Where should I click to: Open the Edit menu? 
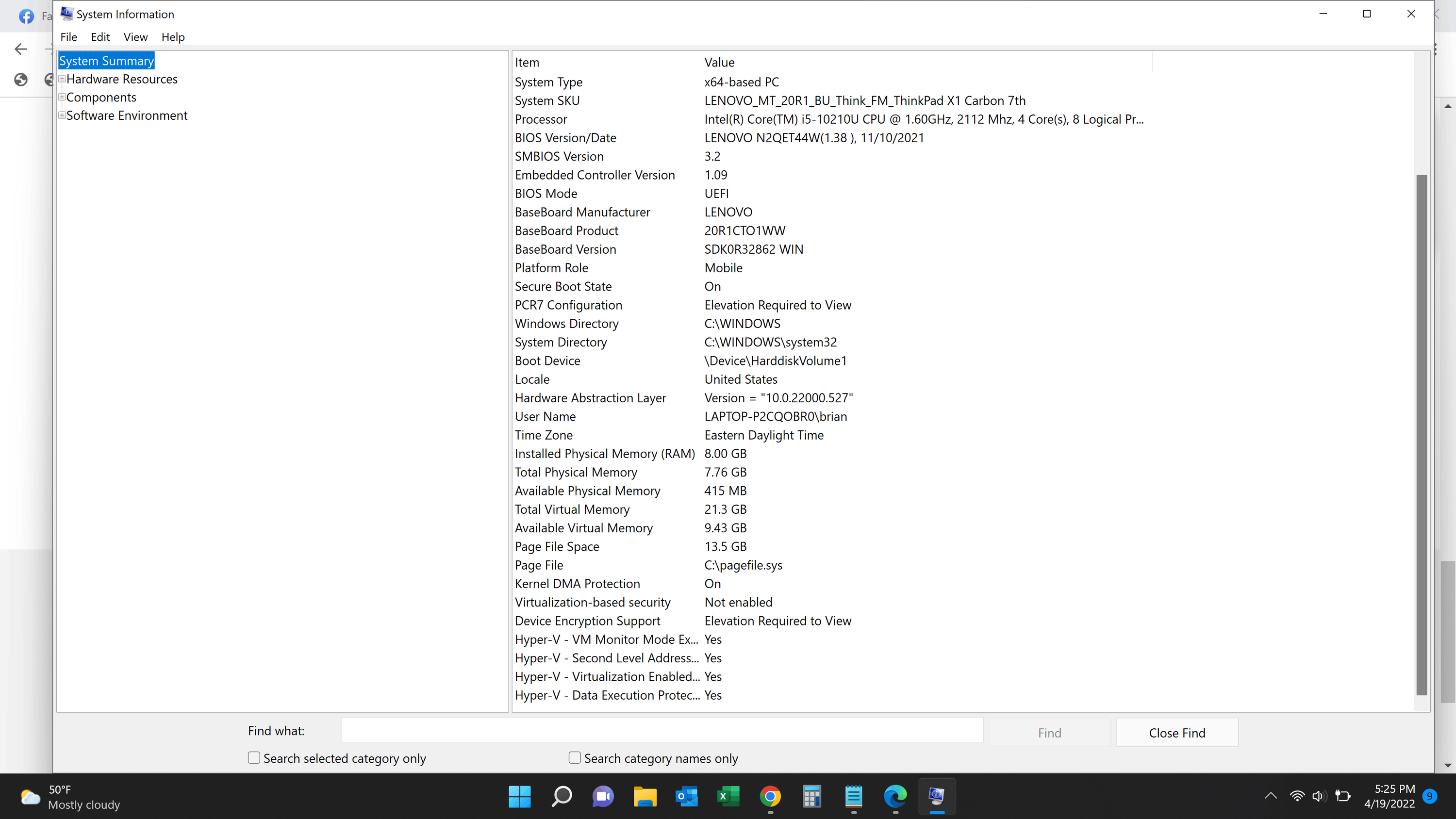[100, 37]
